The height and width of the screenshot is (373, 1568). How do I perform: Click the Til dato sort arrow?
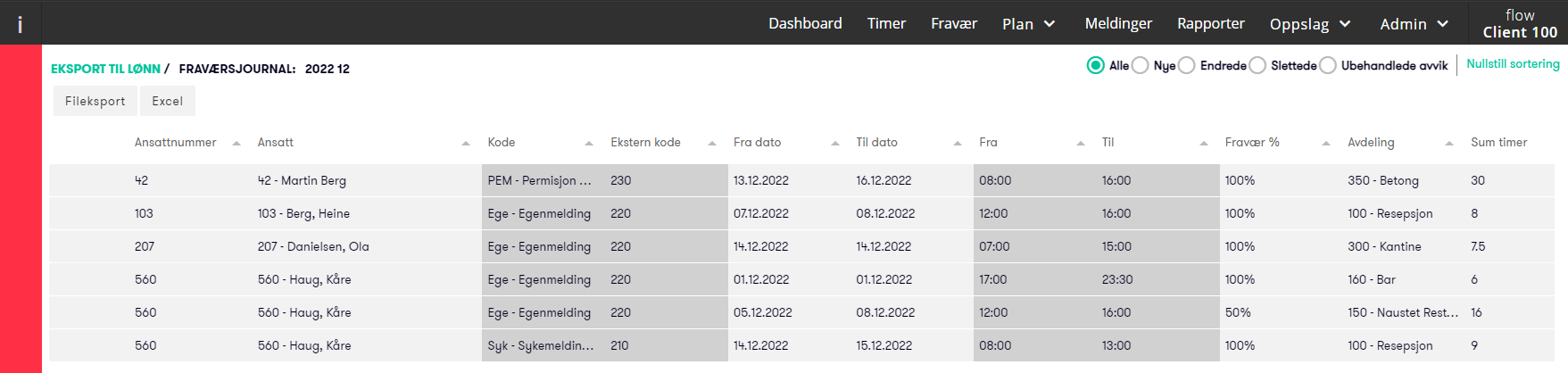(x=958, y=143)
